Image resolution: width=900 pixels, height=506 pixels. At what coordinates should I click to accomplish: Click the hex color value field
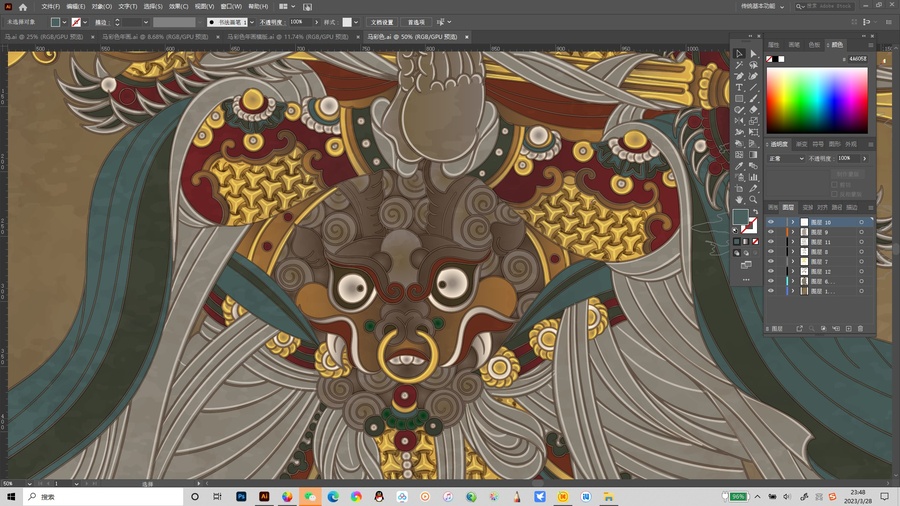pyautogui.click(x=858, y=59)
